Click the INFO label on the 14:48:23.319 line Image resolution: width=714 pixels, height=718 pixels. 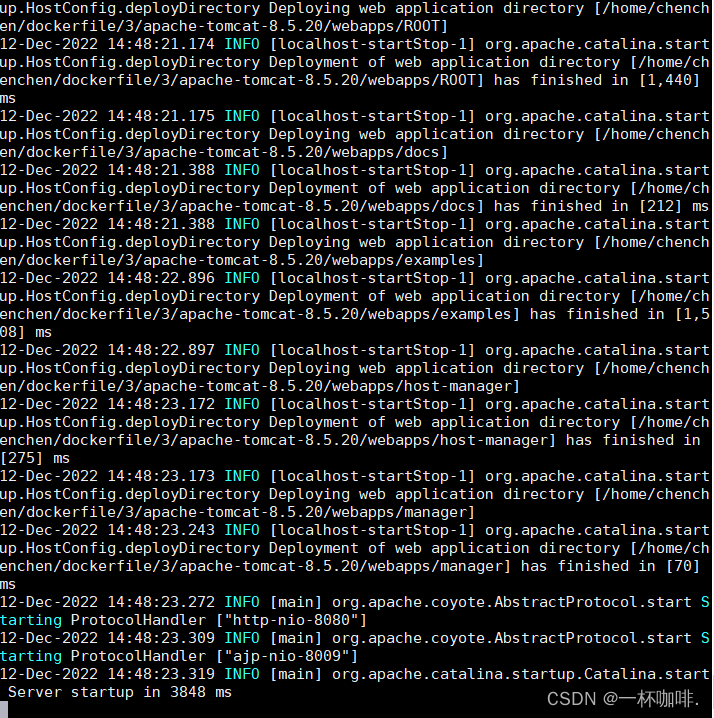[242, 674]
